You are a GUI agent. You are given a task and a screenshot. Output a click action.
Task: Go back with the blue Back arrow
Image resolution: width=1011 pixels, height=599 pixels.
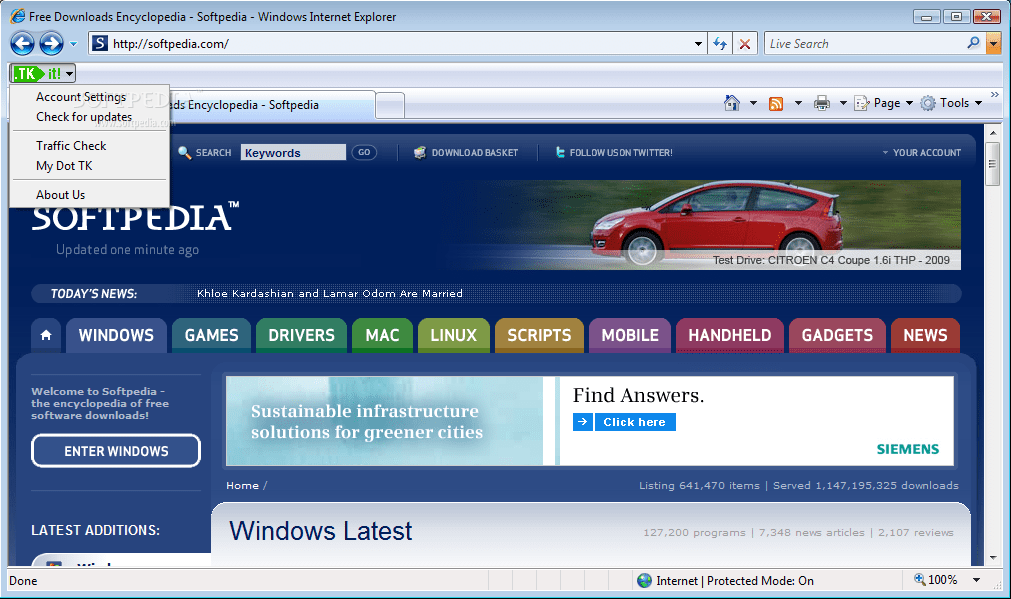click(x=23, y=44)
